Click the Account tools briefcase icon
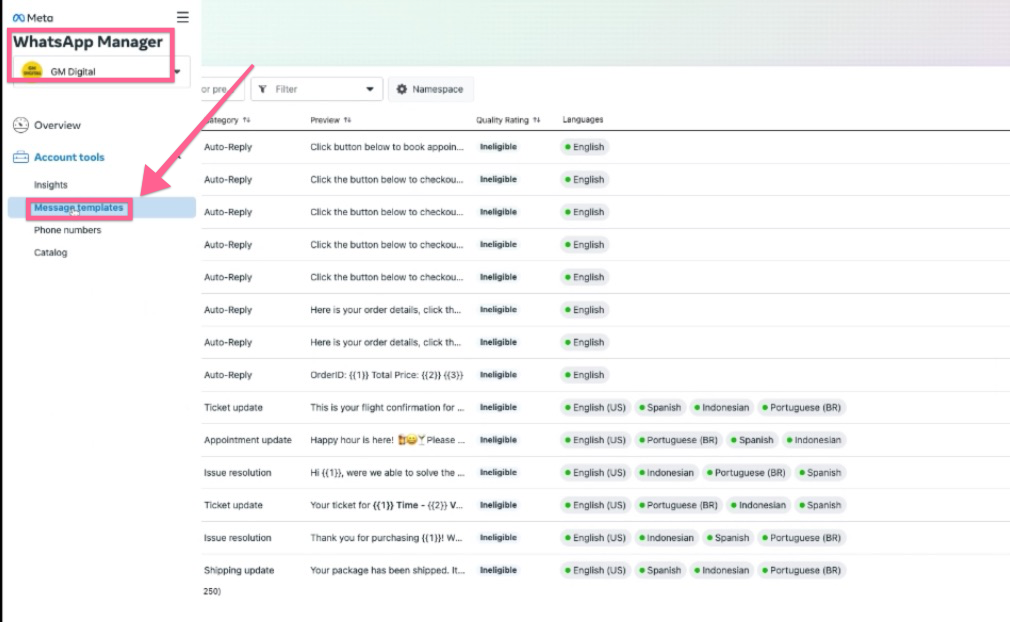The width and height of the screenshot is (1010, 622). tap(20, 157)
